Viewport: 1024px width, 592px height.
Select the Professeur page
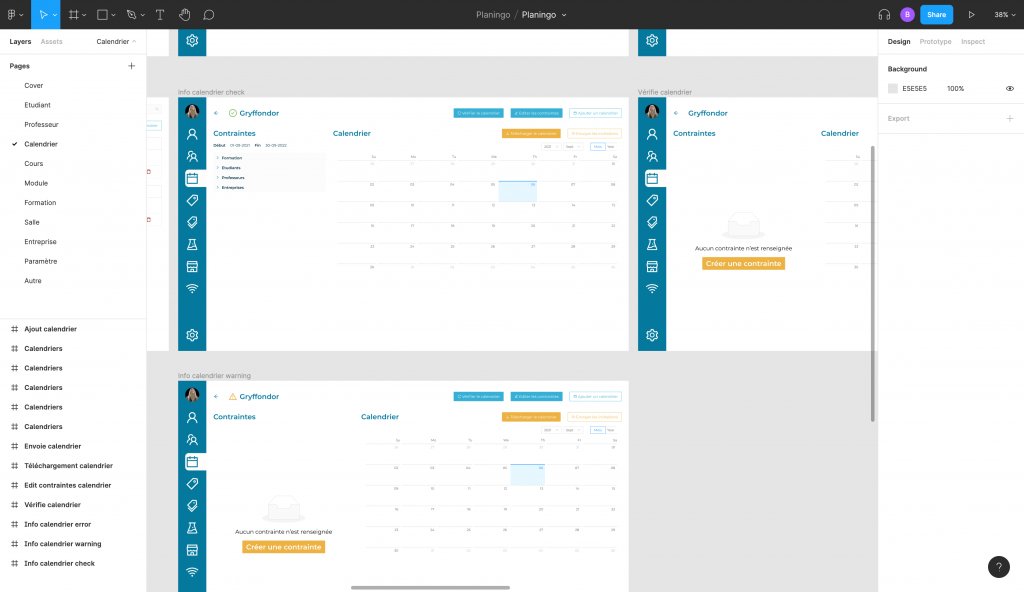(x=41, y=125)
